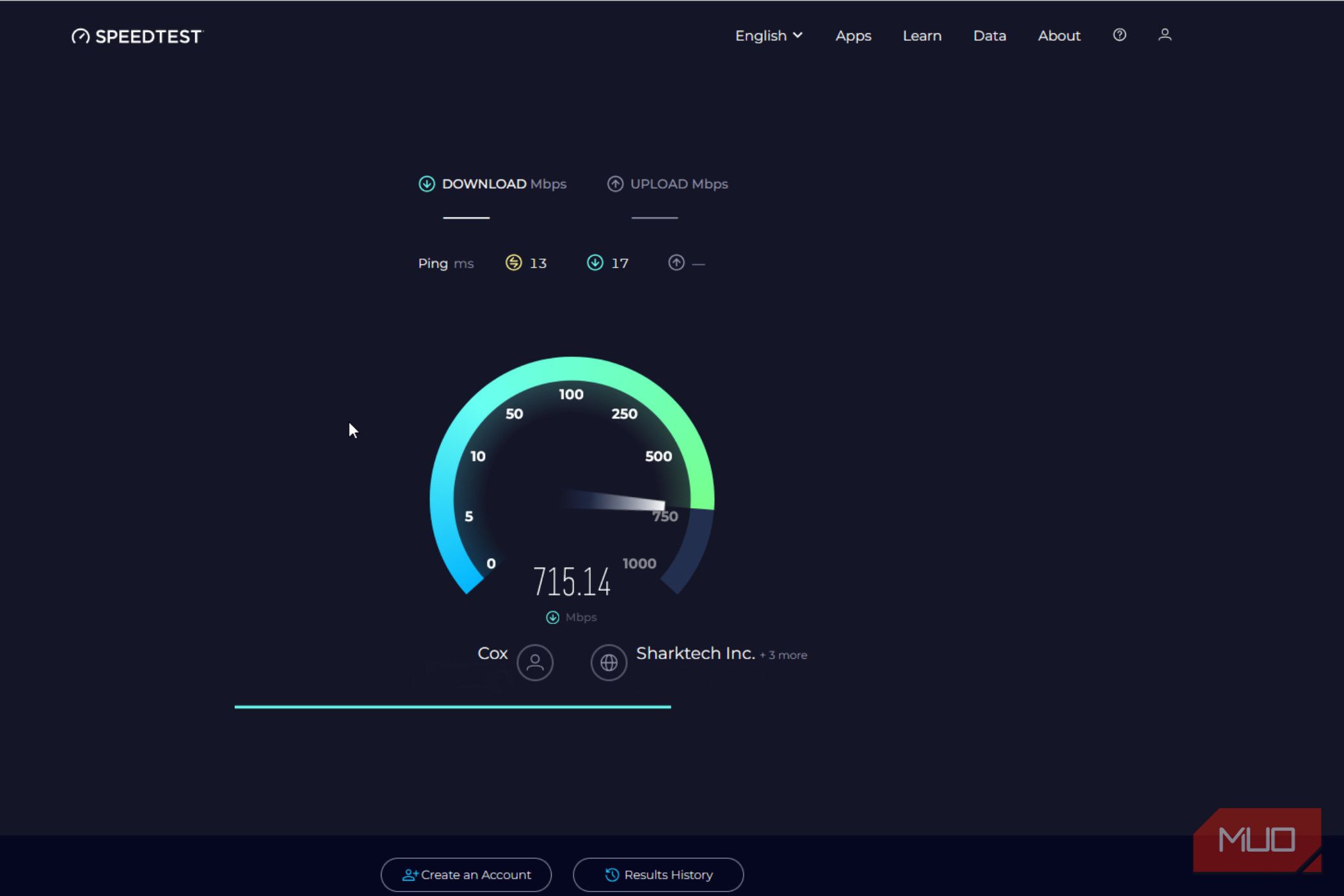Click the upload latency icon with dash

(x=676, y=262)
